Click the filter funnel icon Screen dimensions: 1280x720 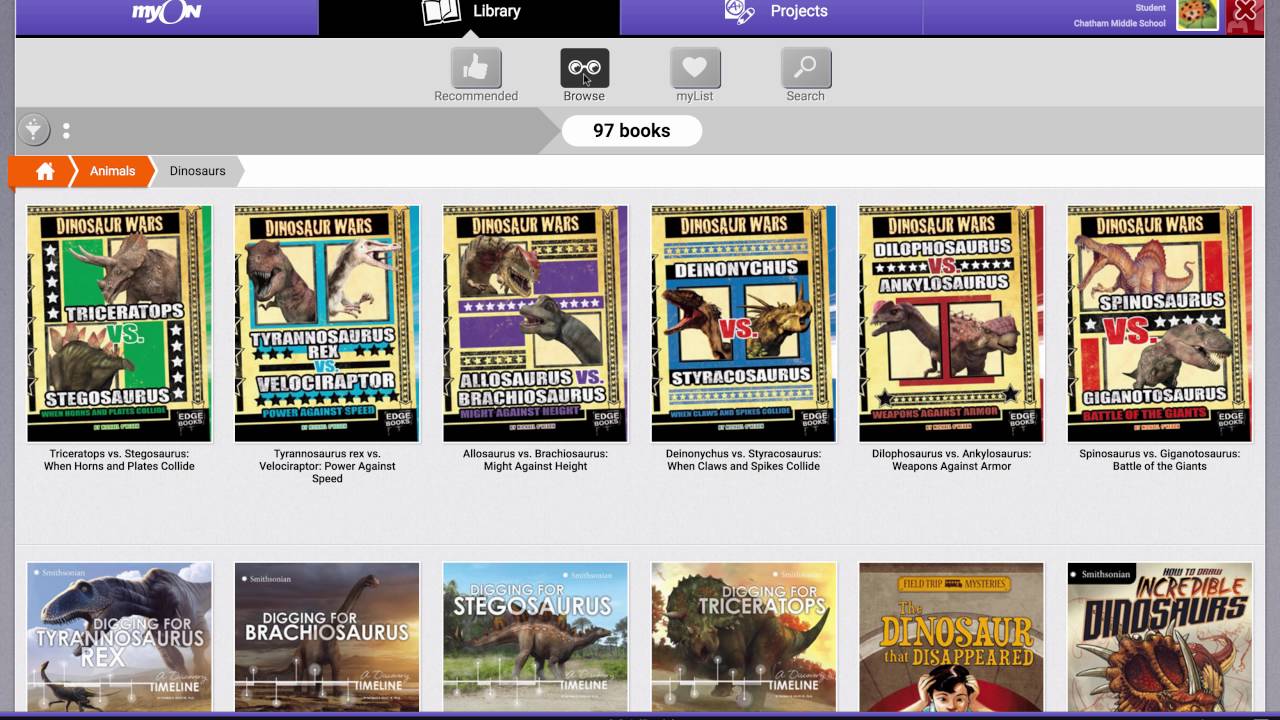click(33, 130)
